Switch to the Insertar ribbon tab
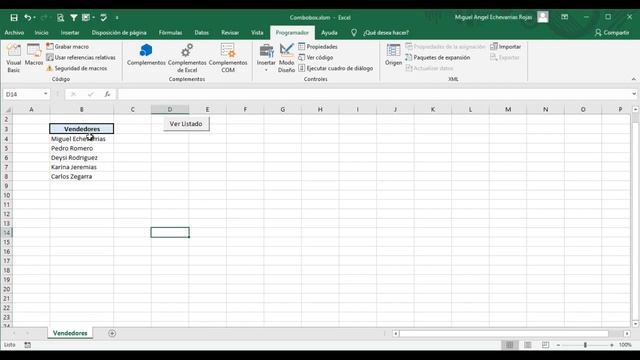Screen dimensions: 640x360 [x=70, y=33]
